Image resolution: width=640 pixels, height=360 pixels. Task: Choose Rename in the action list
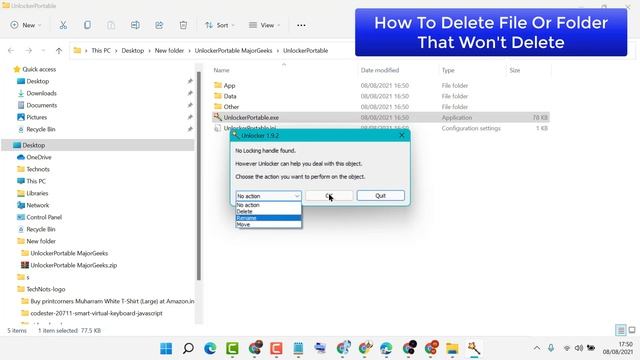[269, 218]
